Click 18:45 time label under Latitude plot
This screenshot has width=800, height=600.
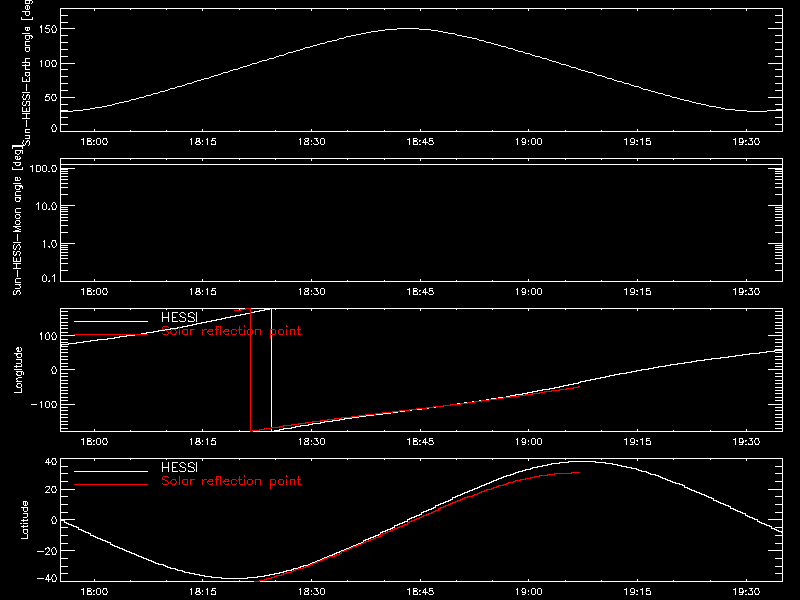tap(420, 591)
